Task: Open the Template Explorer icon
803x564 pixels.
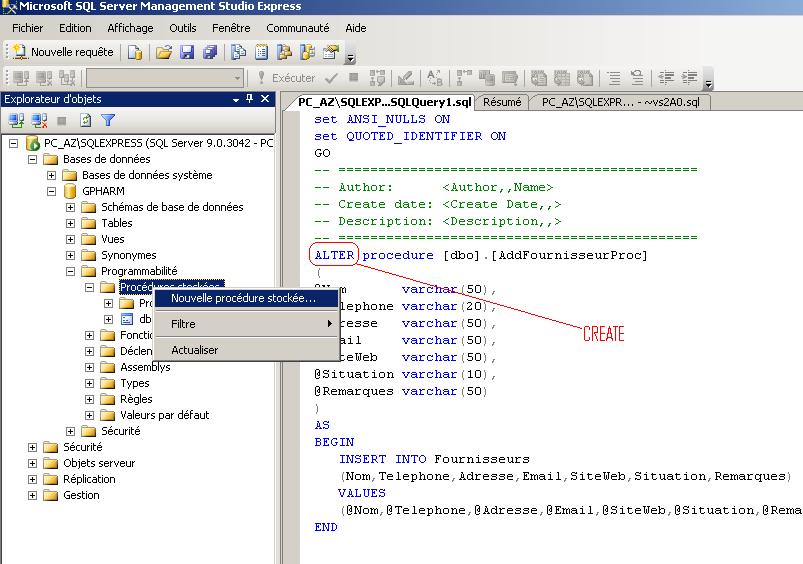Action: click(x=307, y=52)
